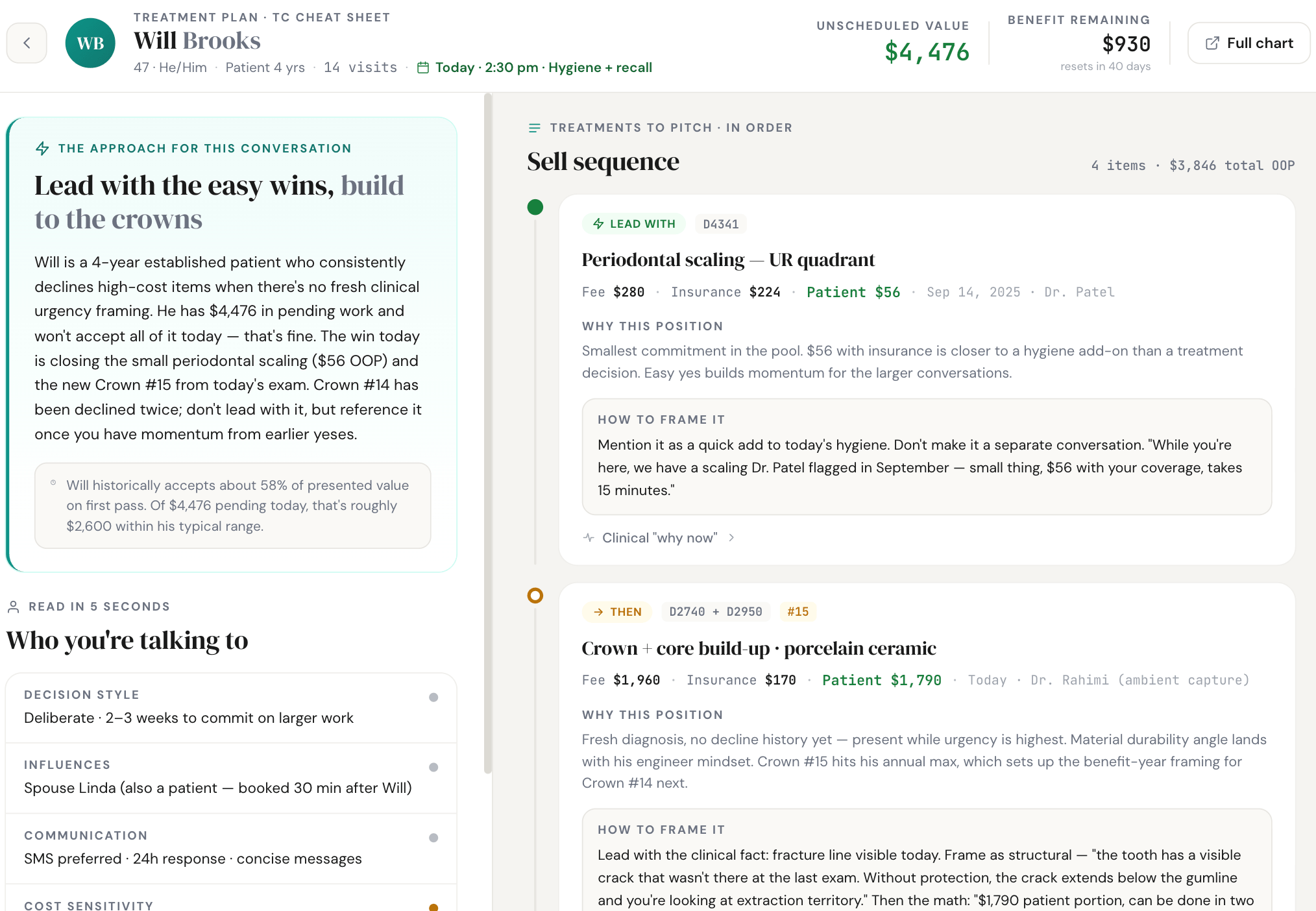Click the 'D2740 + D2950' code chip

716,612
